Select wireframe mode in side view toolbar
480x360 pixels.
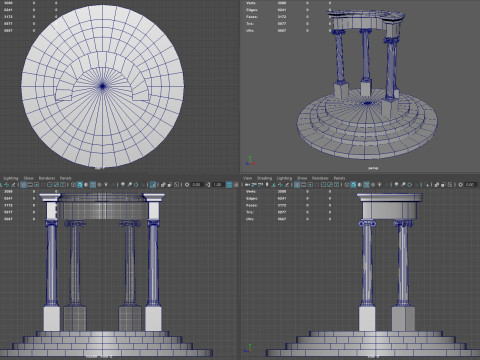click(347, 185)
